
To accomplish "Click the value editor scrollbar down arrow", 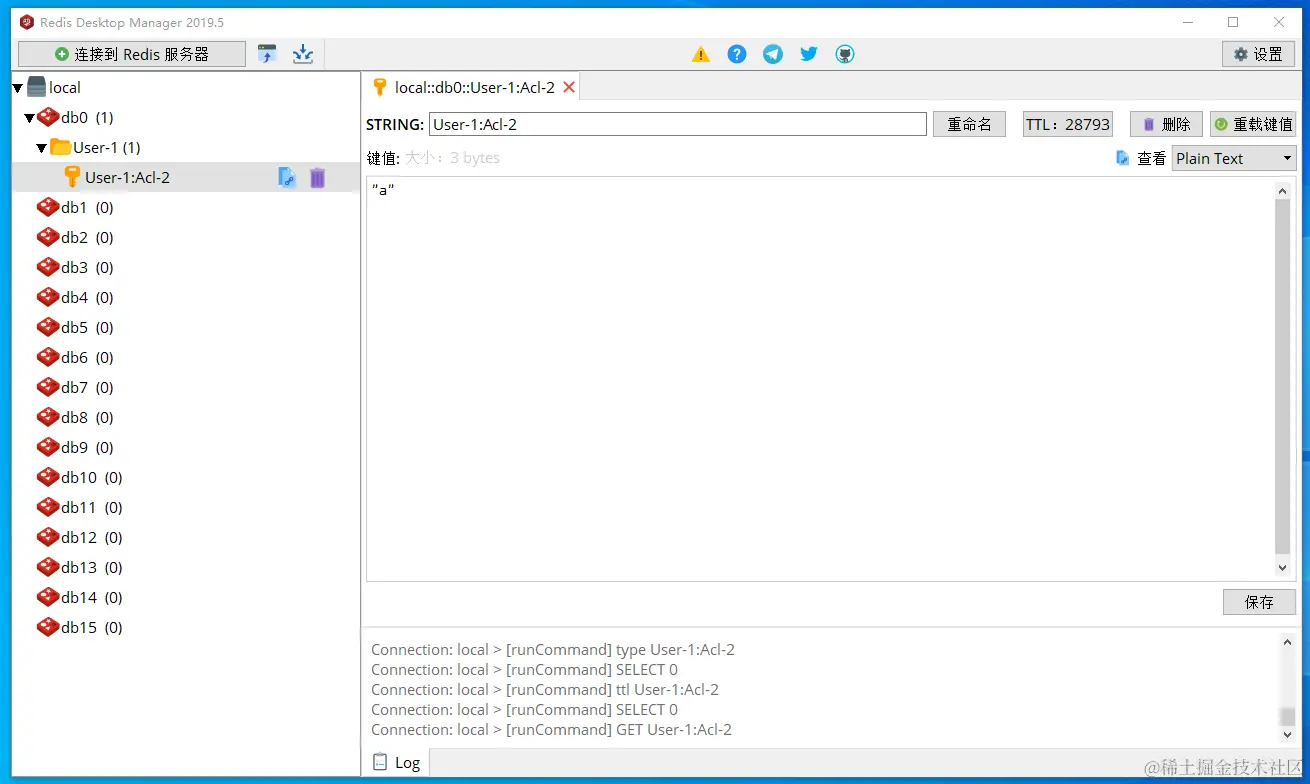I will 1283,568.
